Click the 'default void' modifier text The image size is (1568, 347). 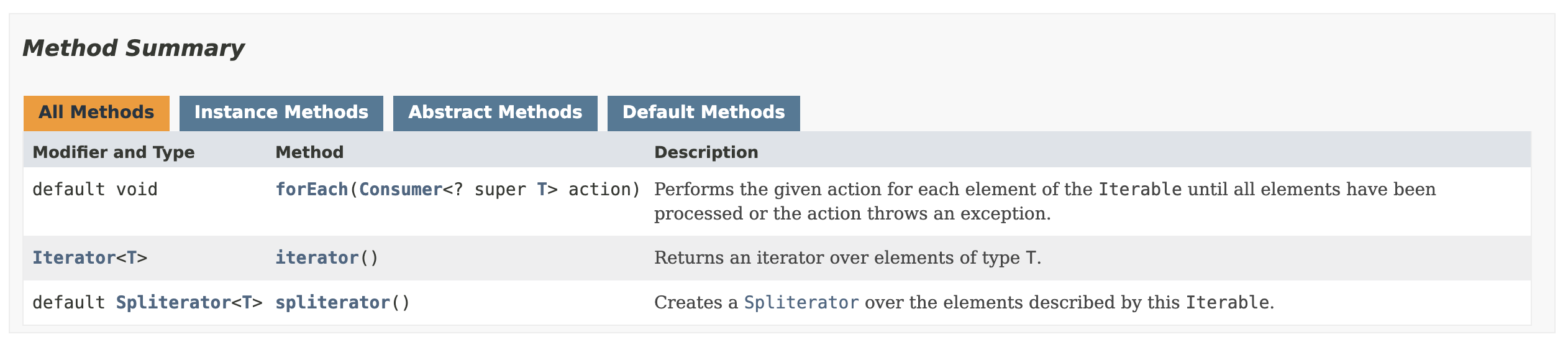94,190
